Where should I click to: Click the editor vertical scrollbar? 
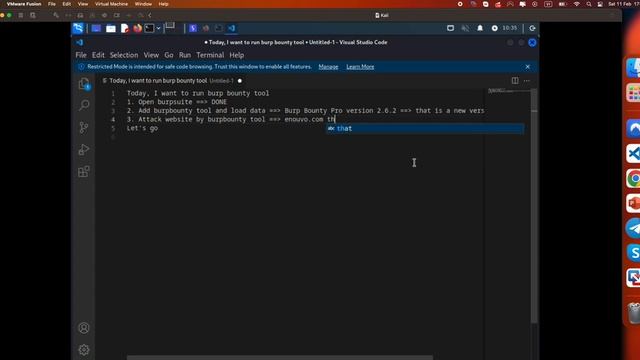coord(534,205)
